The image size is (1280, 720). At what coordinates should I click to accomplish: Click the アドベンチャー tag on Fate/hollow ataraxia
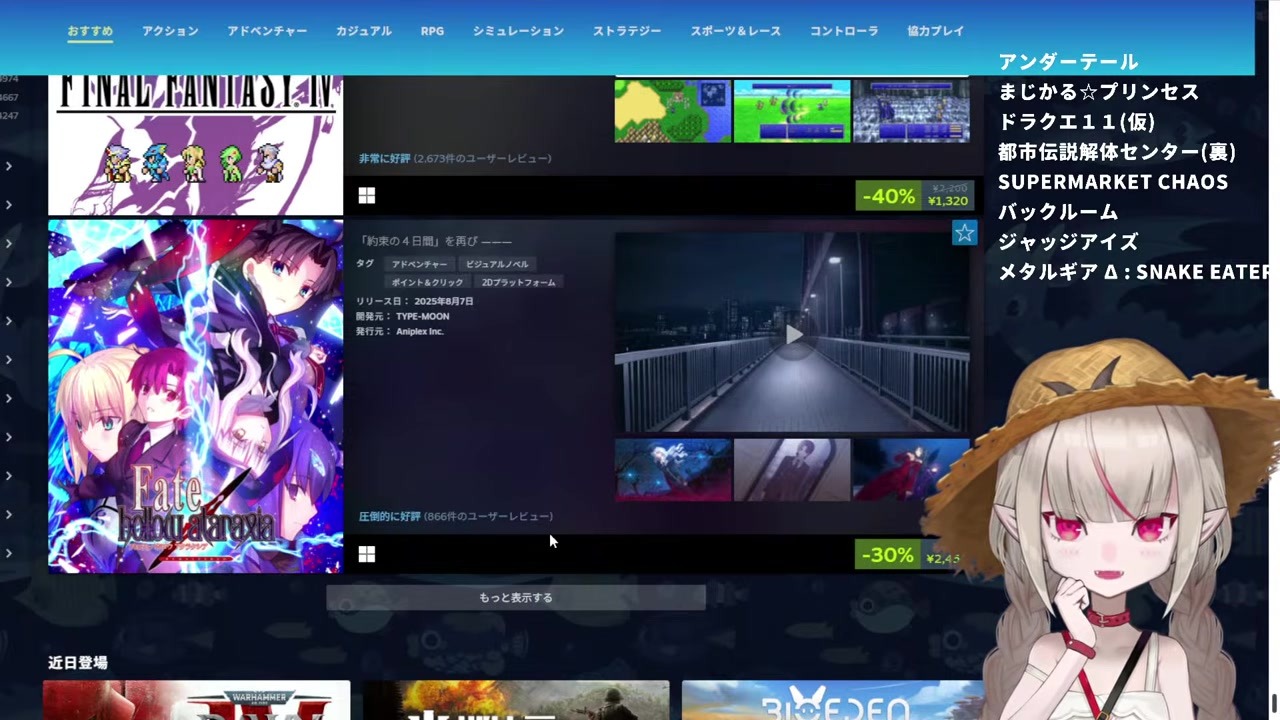419,264
